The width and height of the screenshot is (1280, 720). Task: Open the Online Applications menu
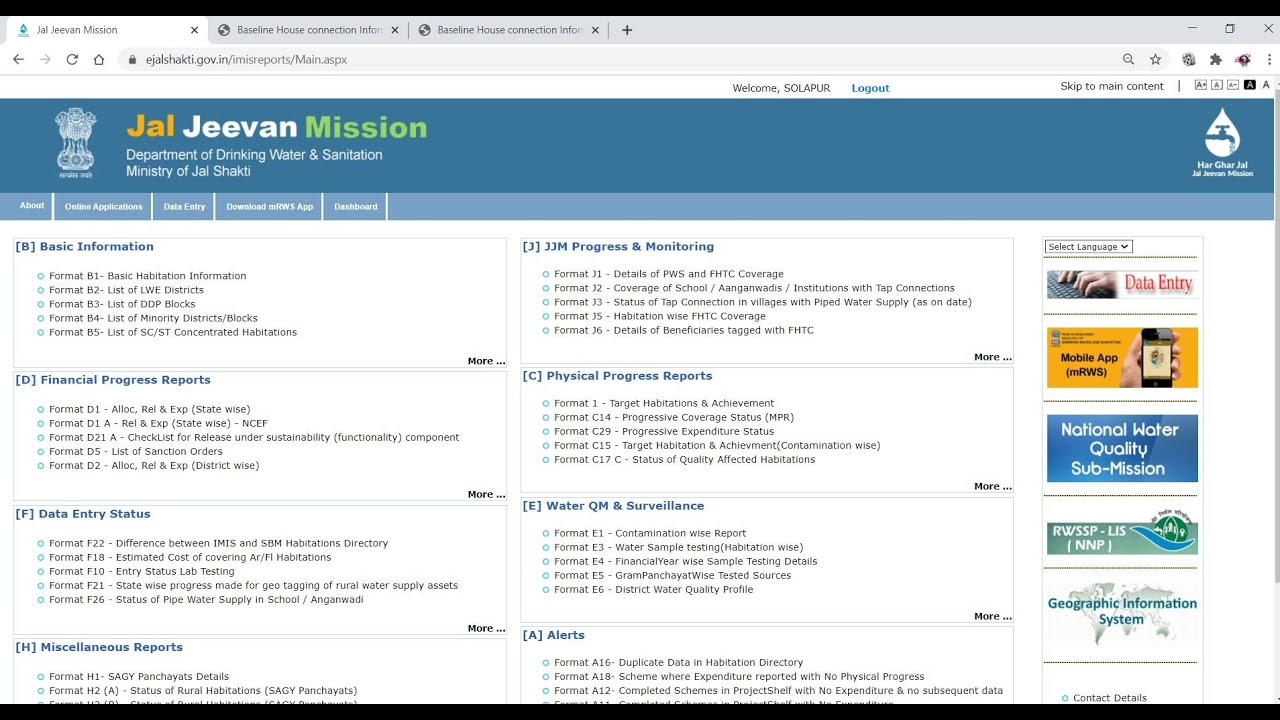point(103,207)
